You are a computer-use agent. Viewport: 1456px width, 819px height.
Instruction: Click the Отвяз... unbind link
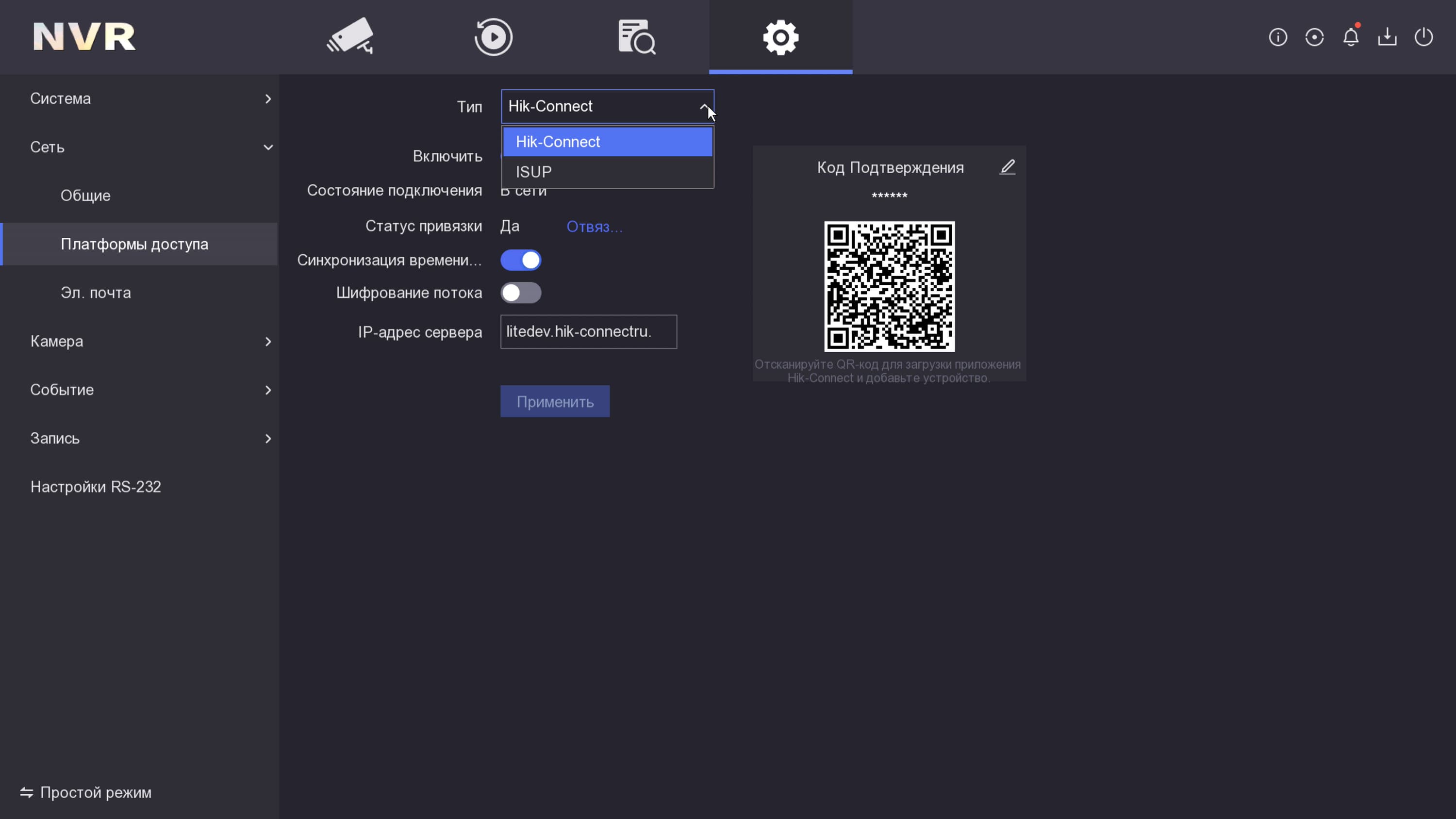(x=594, y=227)
